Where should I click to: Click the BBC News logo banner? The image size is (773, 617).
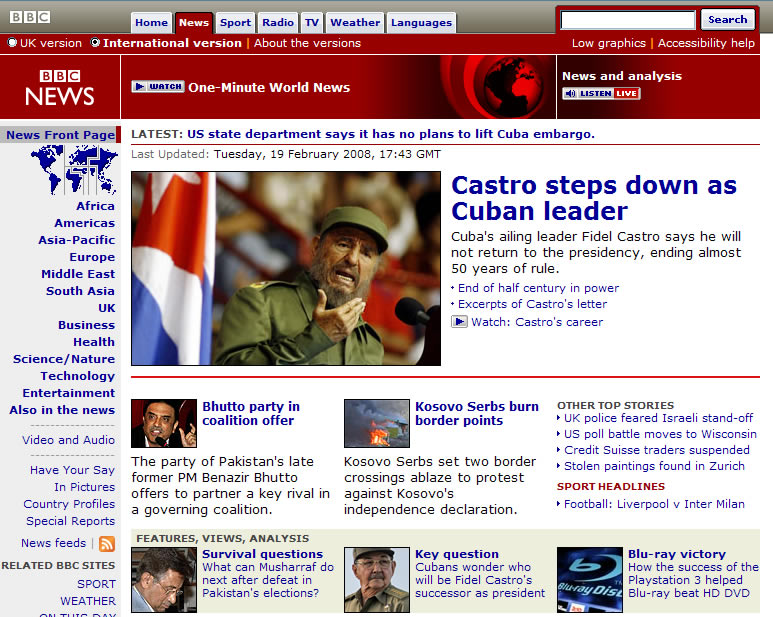coord(60,87)
